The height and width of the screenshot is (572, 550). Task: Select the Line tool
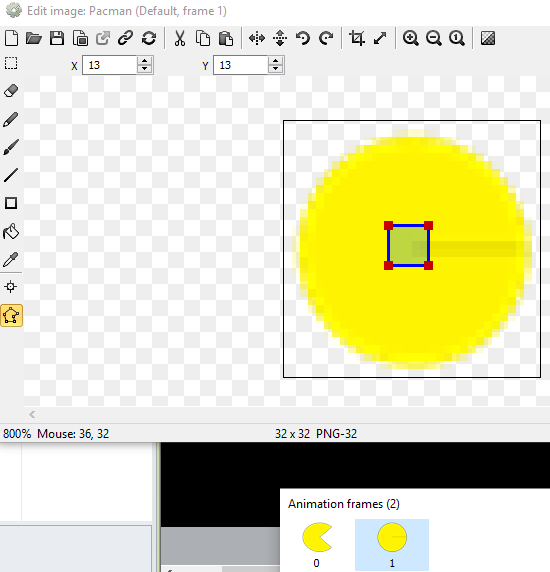point(11,175)
